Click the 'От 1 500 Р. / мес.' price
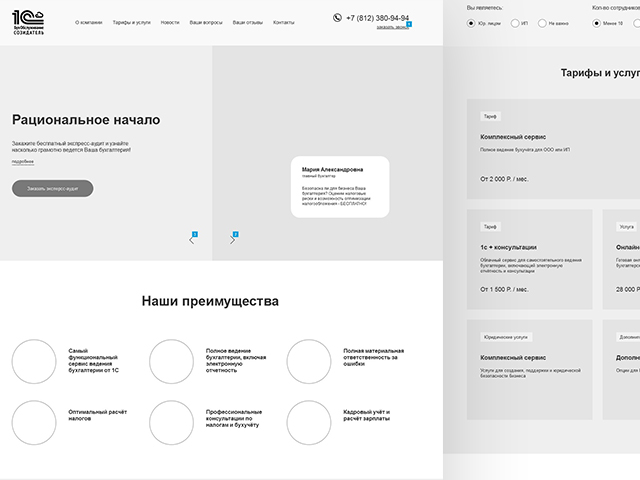640x480 pixels. (504, 289)
